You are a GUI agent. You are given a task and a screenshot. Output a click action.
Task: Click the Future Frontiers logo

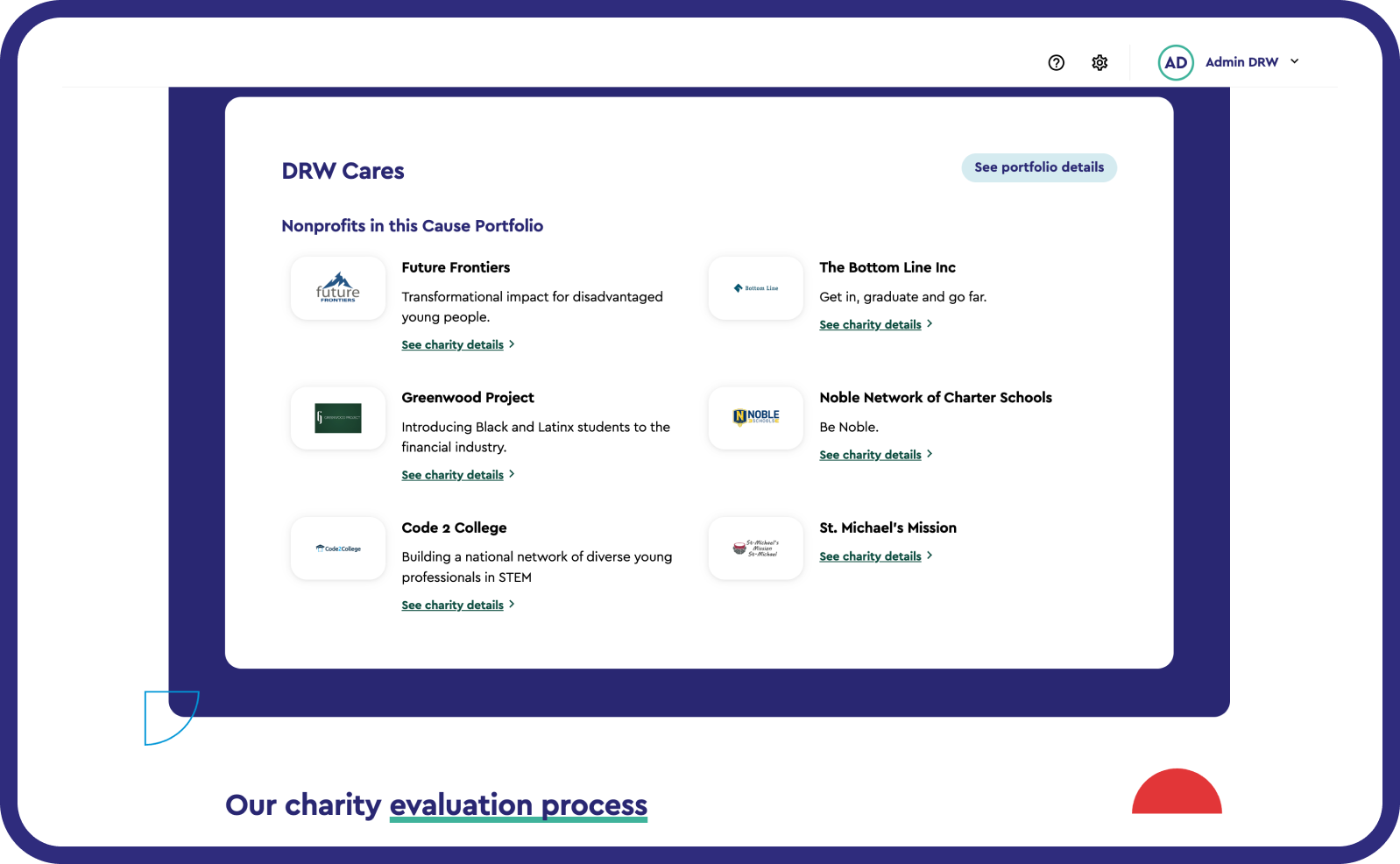tap(338, 287)
